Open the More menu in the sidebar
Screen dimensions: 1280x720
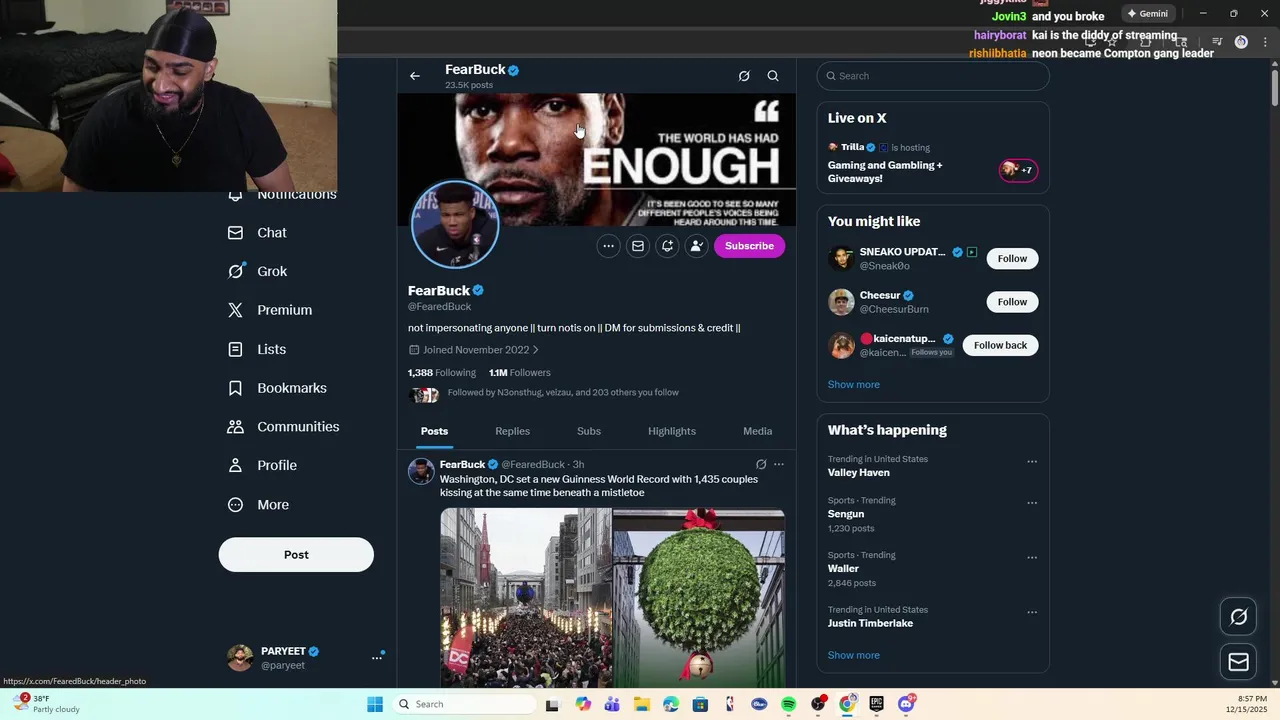tap(259, 505)
